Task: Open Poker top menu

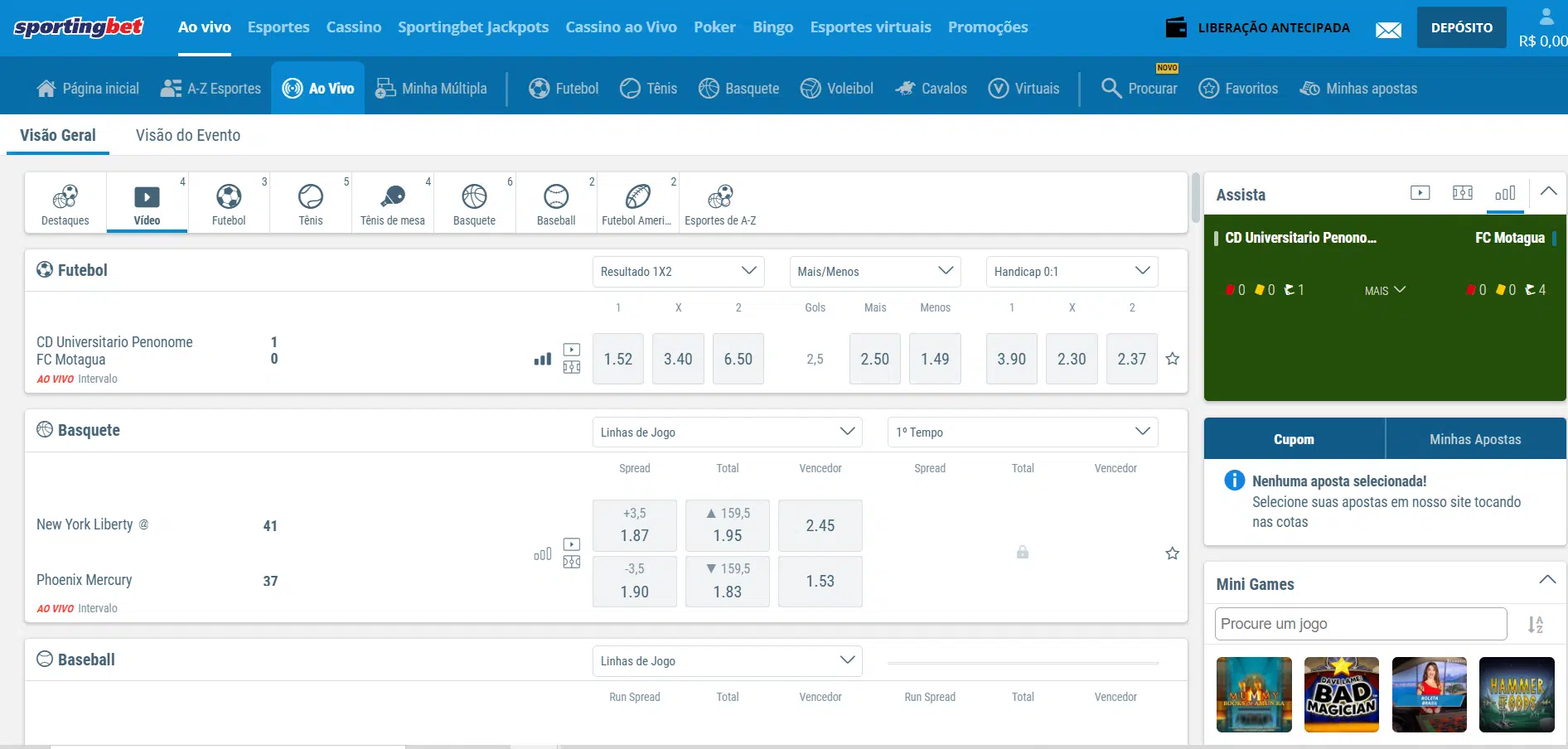Action: tap(714, 27)
